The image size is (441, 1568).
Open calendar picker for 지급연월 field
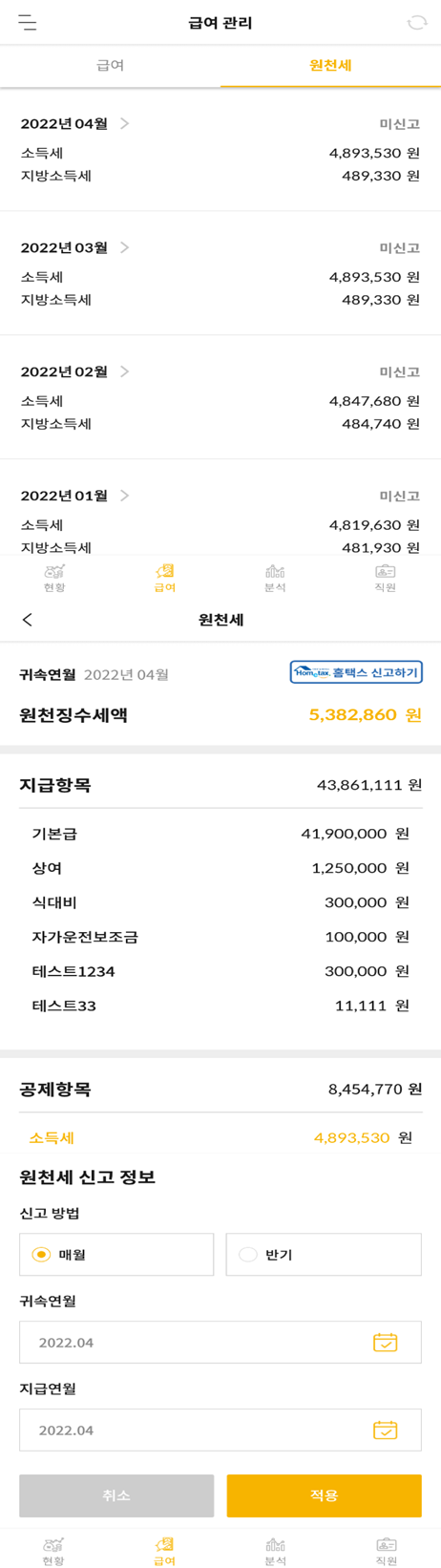click(x=385, y=1430)
